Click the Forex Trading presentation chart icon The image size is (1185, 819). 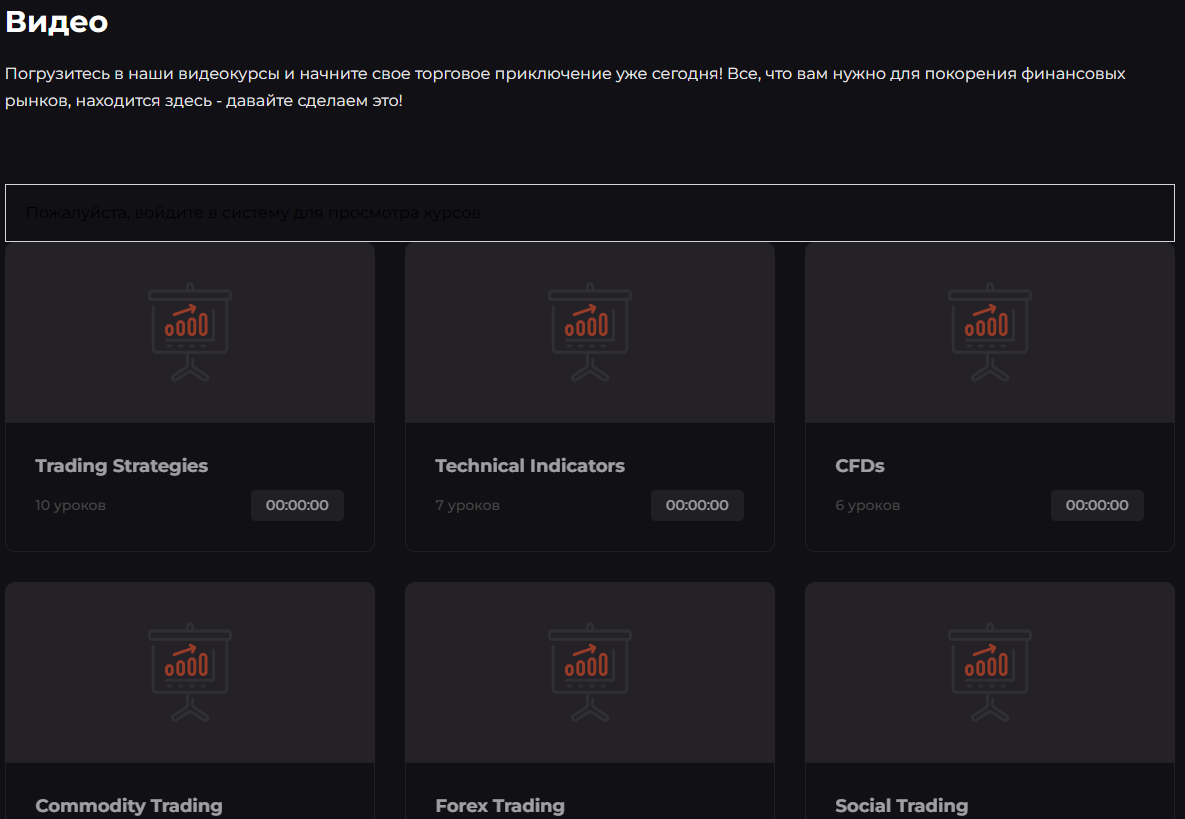click(590, 673)
